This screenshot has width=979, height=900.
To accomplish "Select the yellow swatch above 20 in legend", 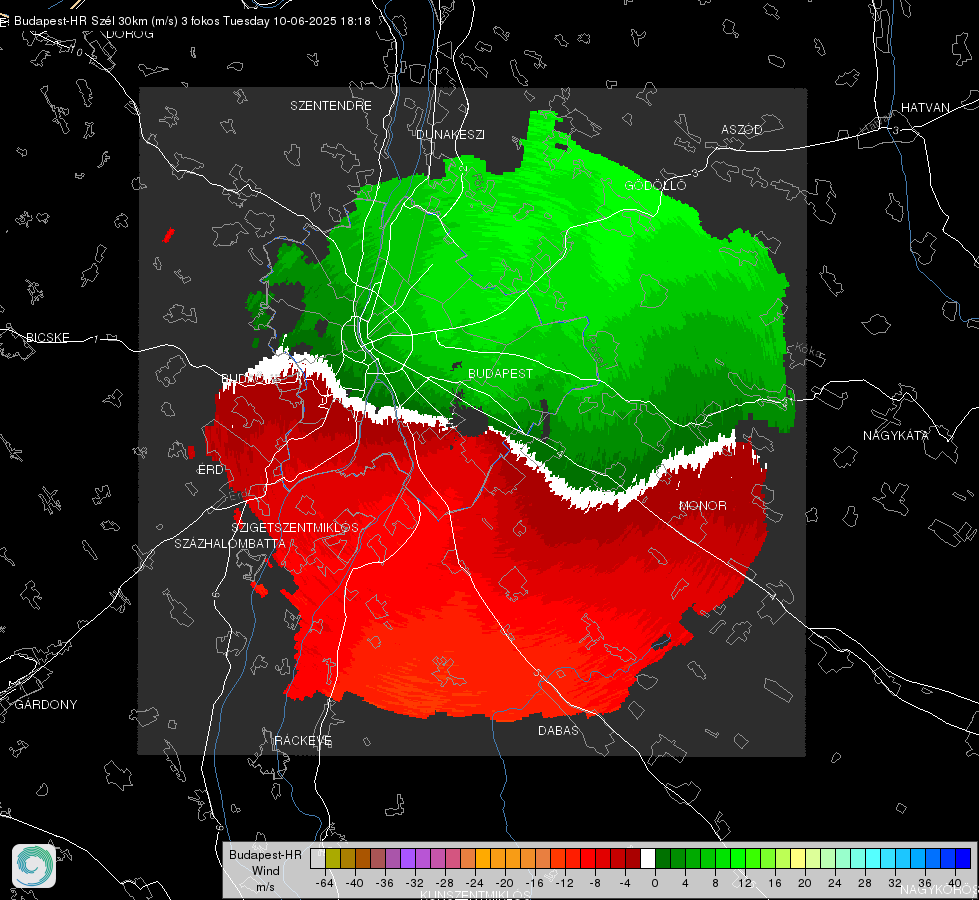I will 799,858.
